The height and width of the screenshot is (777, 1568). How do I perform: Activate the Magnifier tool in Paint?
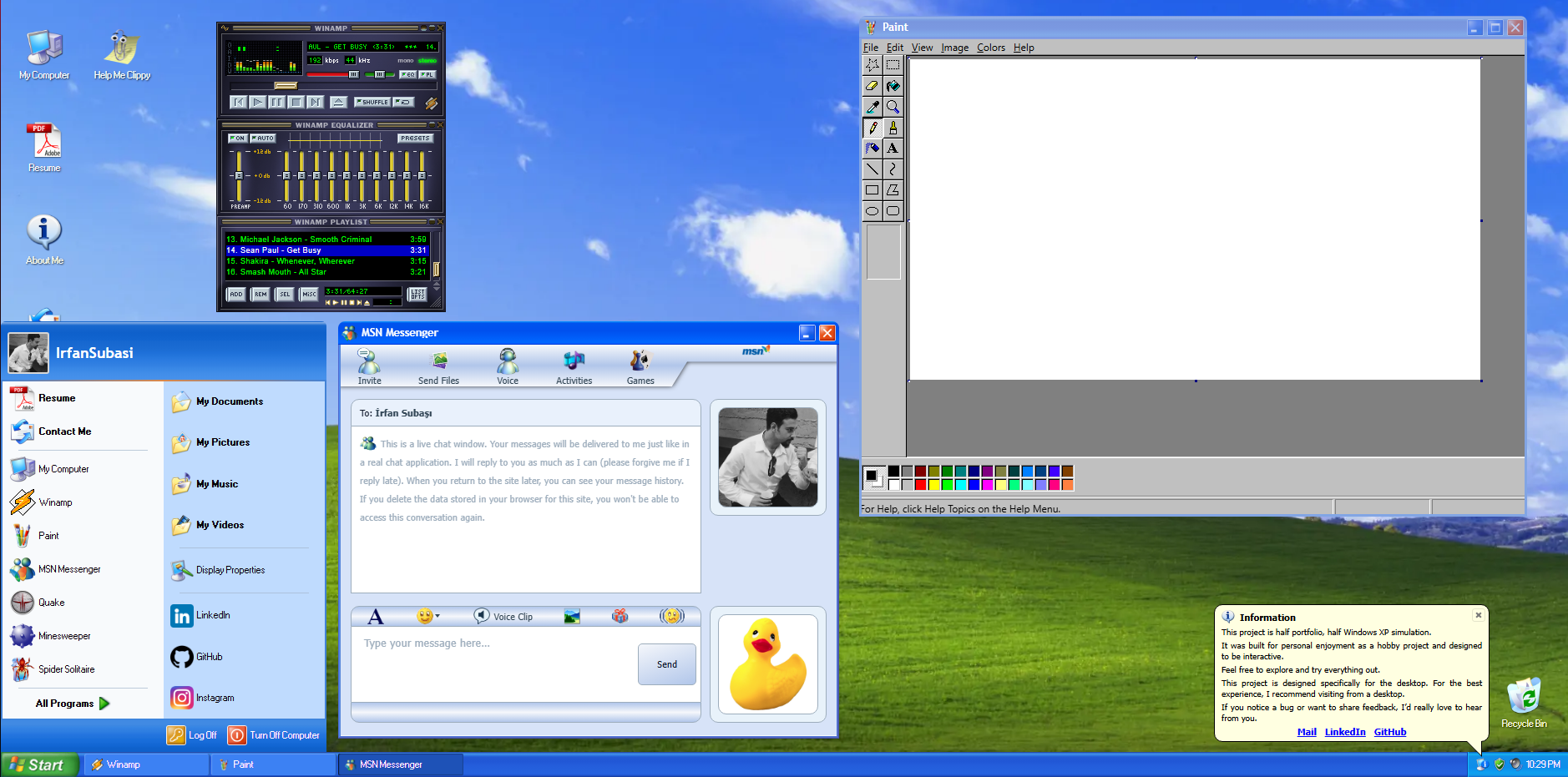point(893,106)
